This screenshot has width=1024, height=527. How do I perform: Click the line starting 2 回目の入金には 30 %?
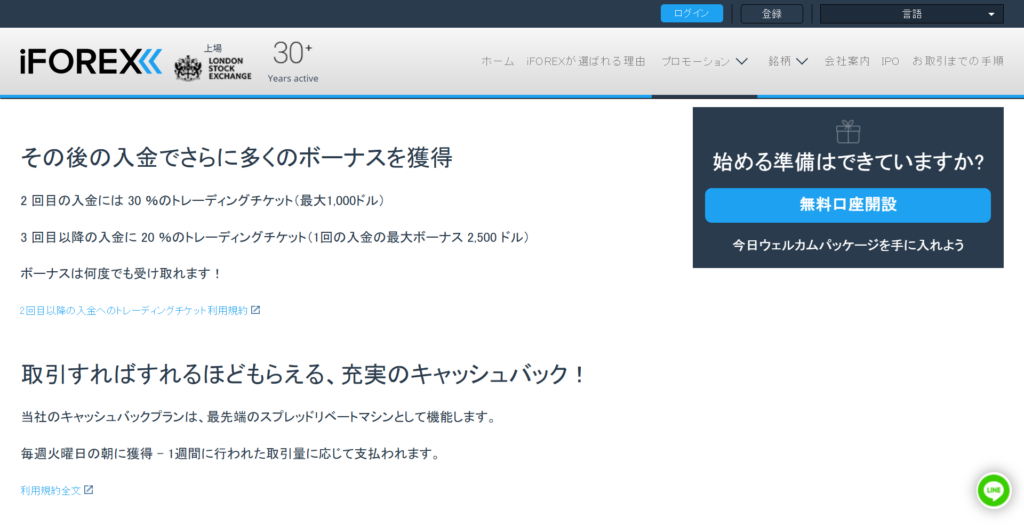coord(202,201)
